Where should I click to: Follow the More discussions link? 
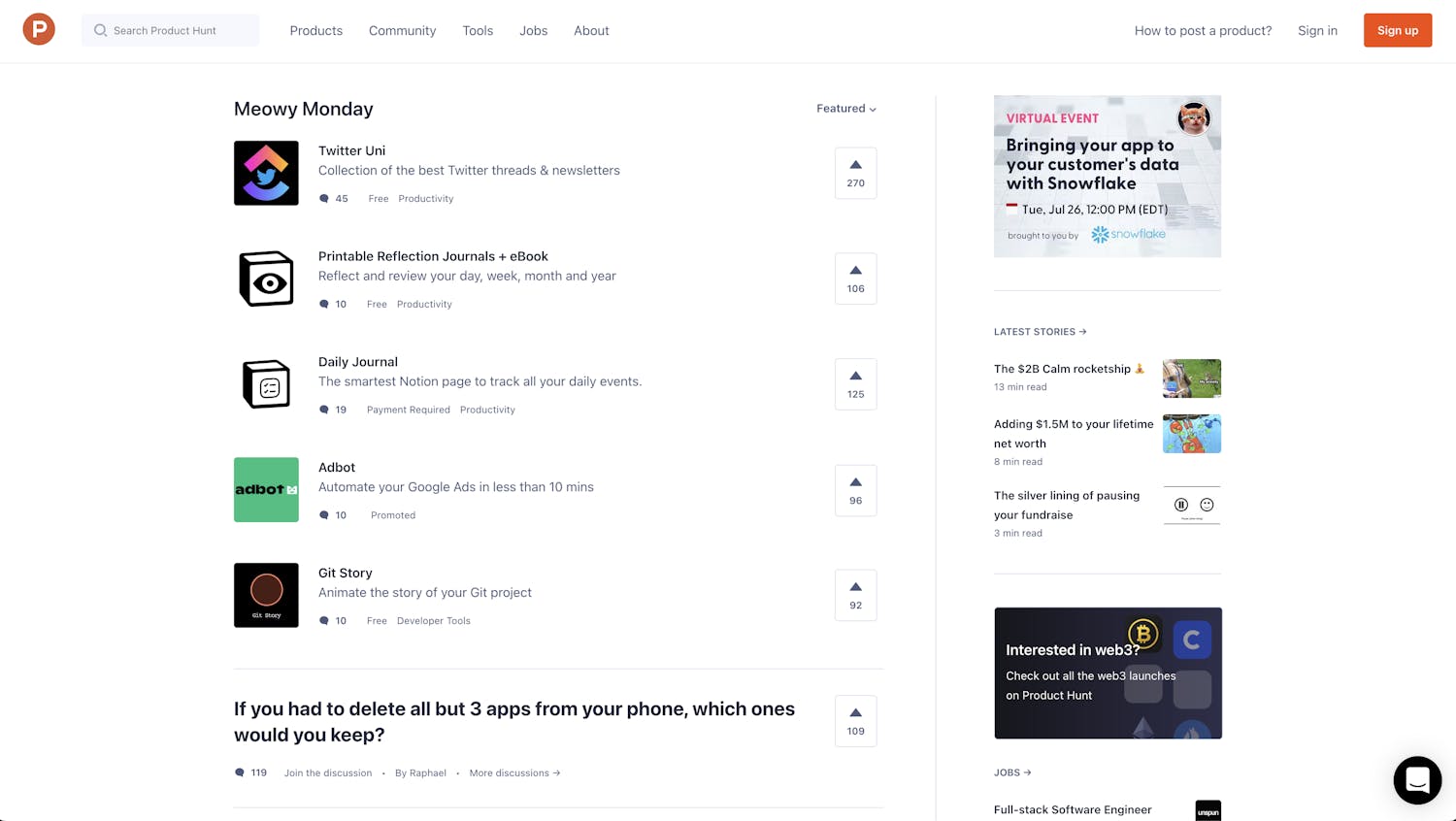(x=514, y=773)
